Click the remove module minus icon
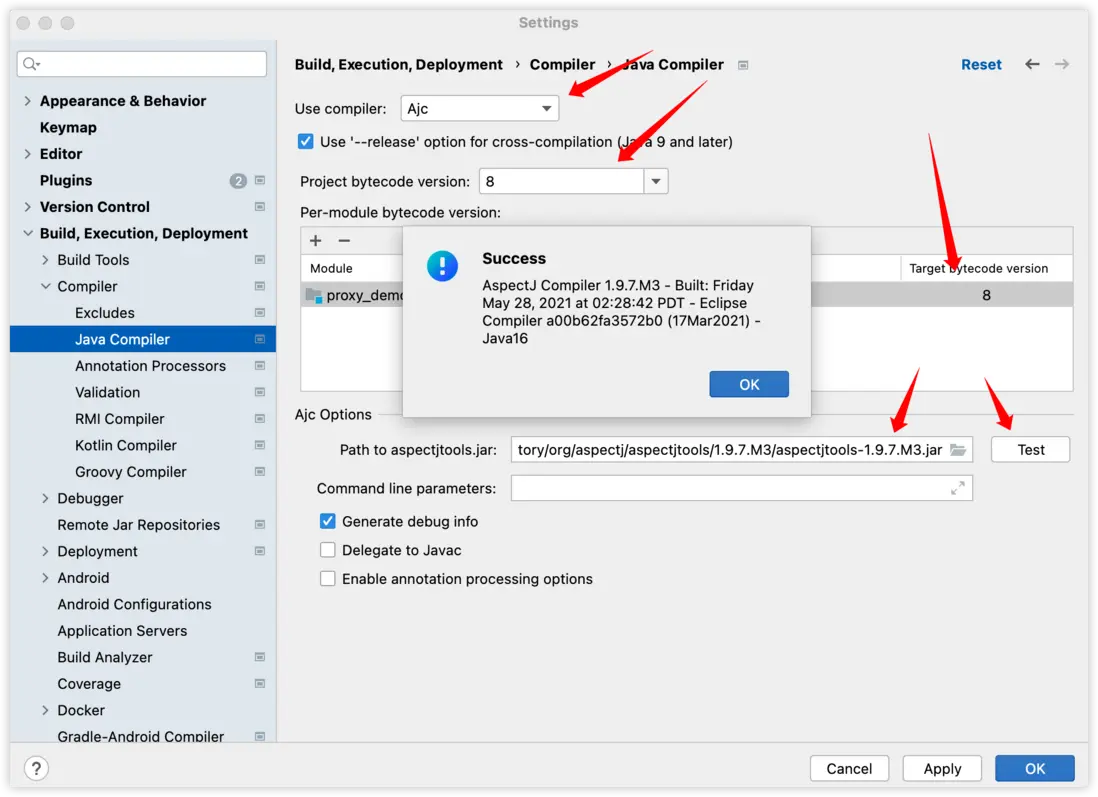This screenshot has width=1098, height=797. click(344, 241)
